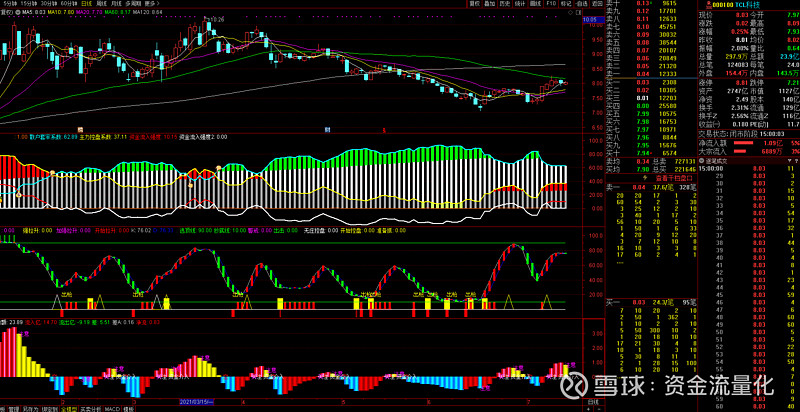Click the 换手 turnover rate row

(723, 108)
